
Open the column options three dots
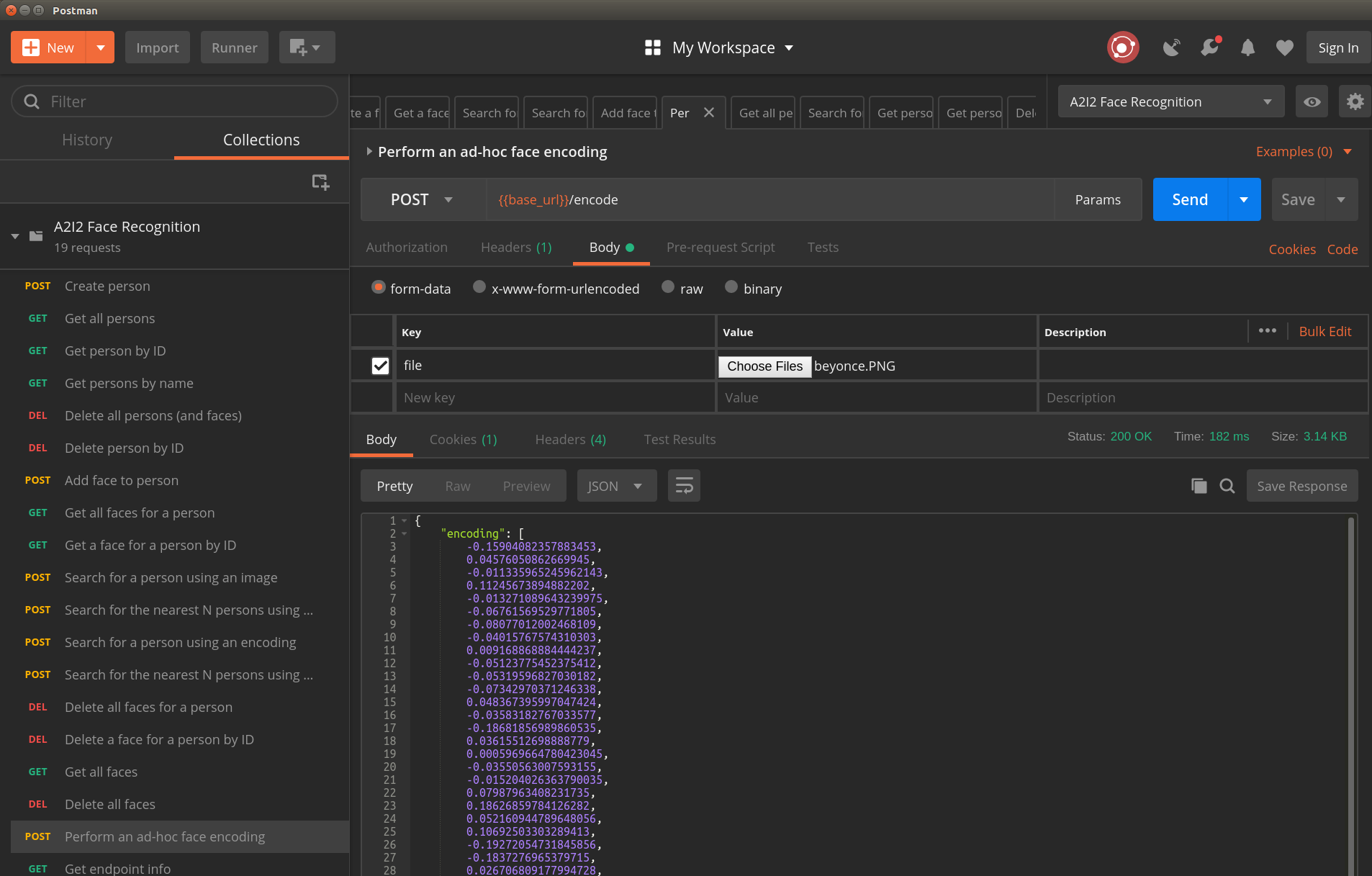[x=1268, y=330]
